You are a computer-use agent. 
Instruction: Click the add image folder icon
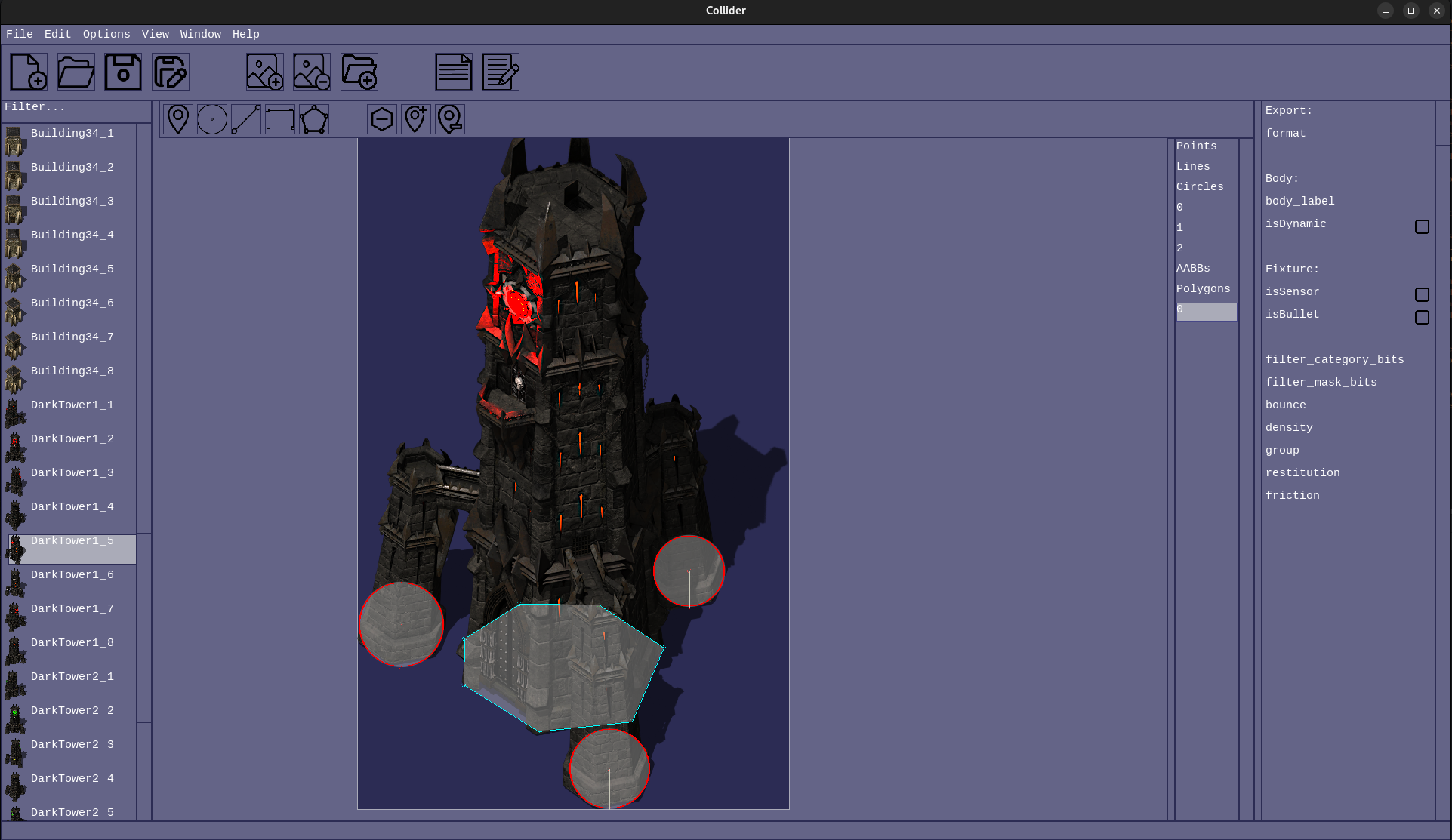point(359,72)
